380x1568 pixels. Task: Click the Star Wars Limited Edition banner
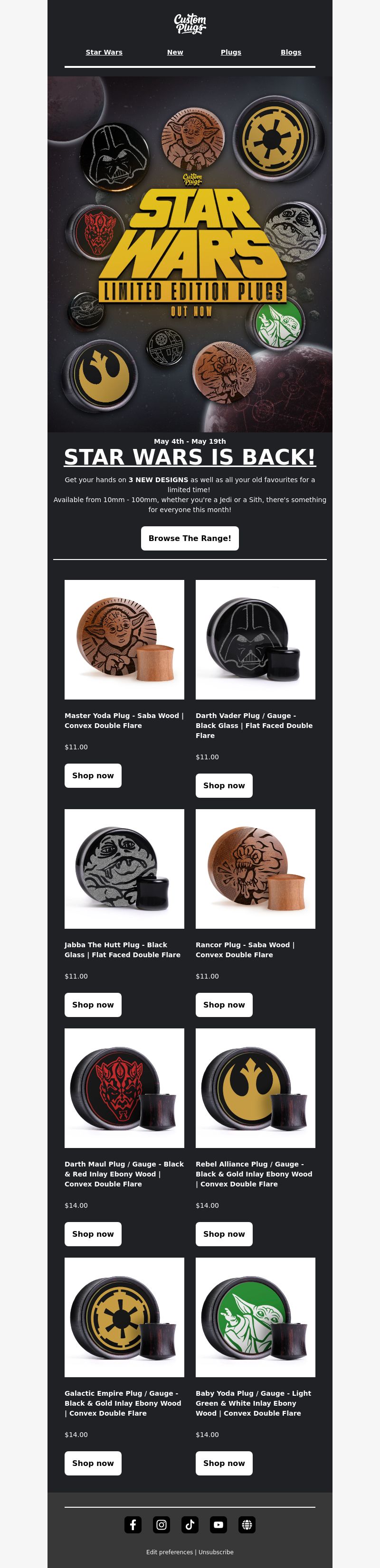pyautogui.click(x=190, y=254)
